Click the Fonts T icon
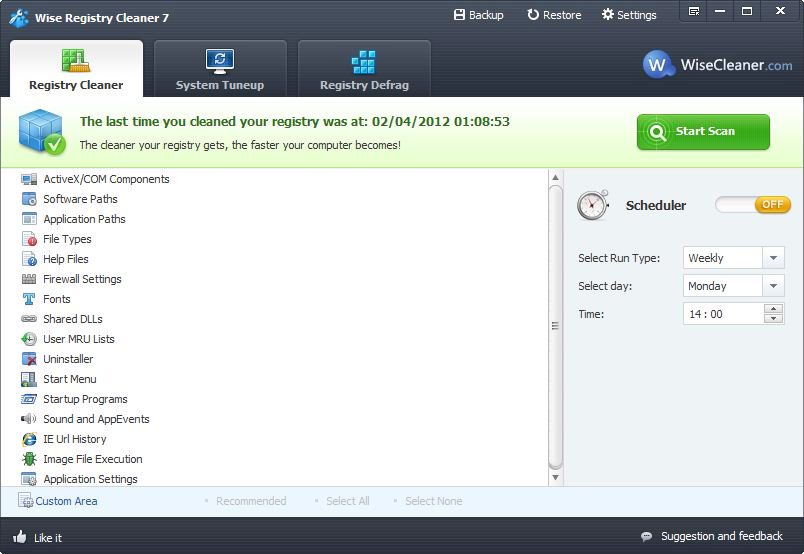Screen dimensions: 804x554 (29, 299)
